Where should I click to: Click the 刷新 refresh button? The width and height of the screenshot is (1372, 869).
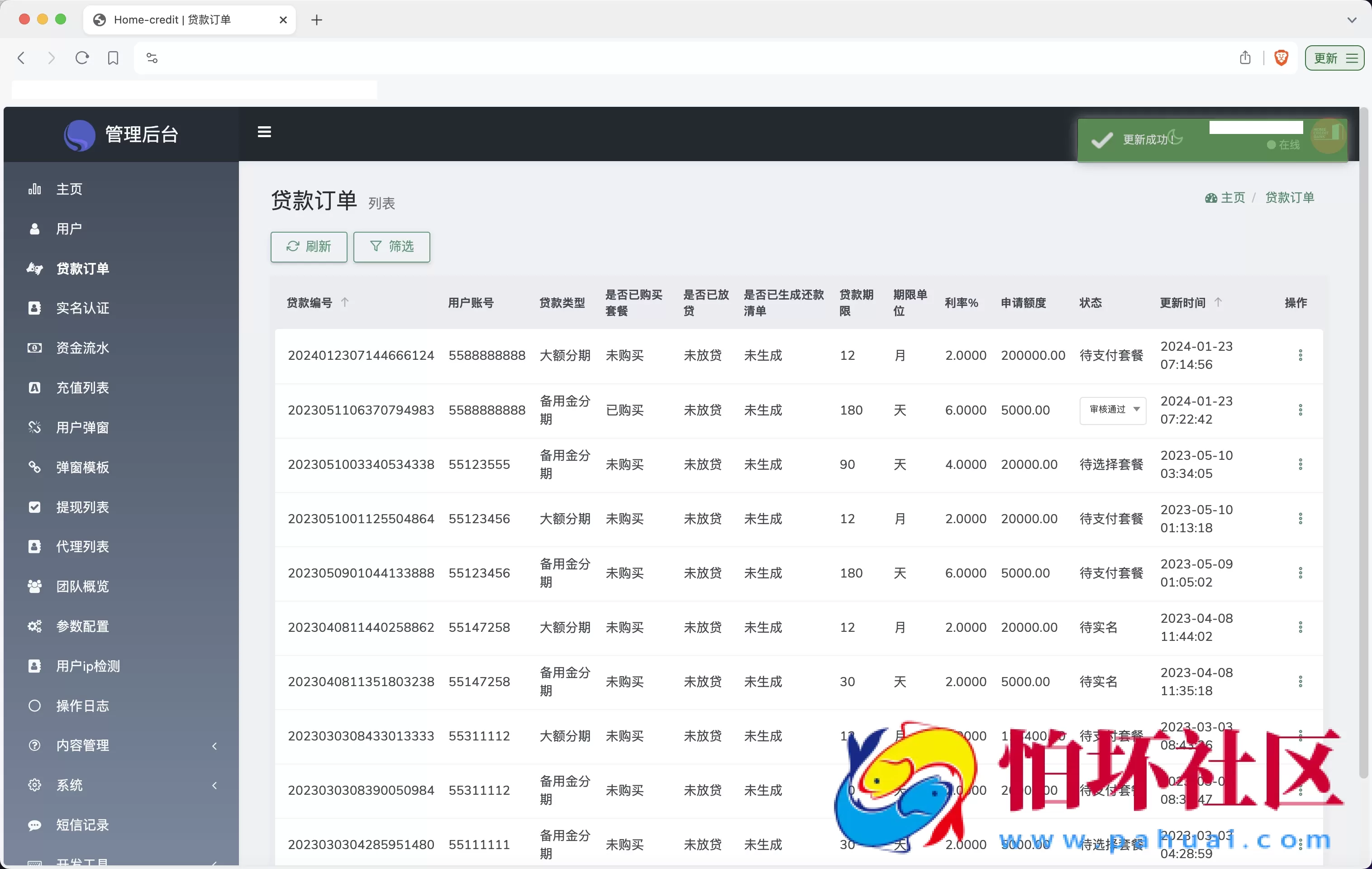(x=308, y=247)
